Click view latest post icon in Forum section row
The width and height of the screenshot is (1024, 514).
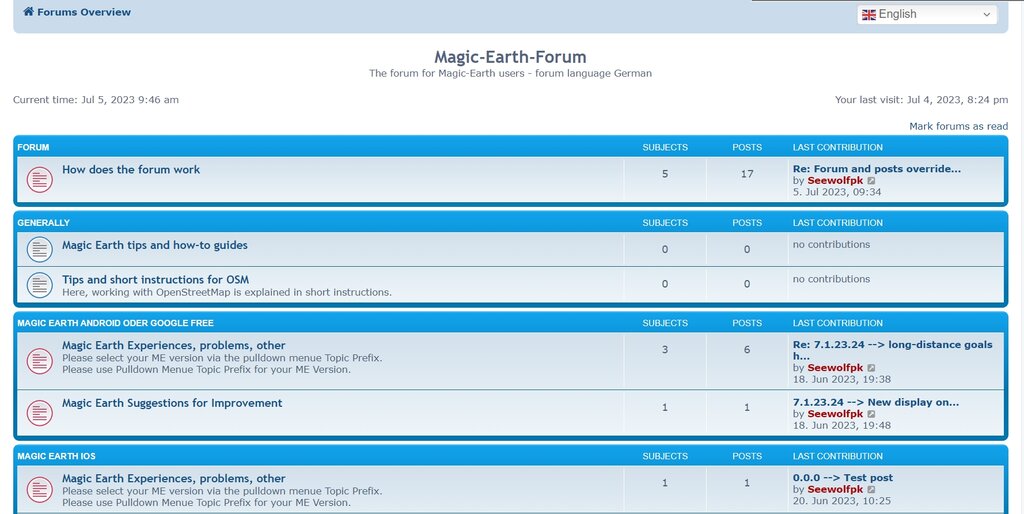point(871,181)
